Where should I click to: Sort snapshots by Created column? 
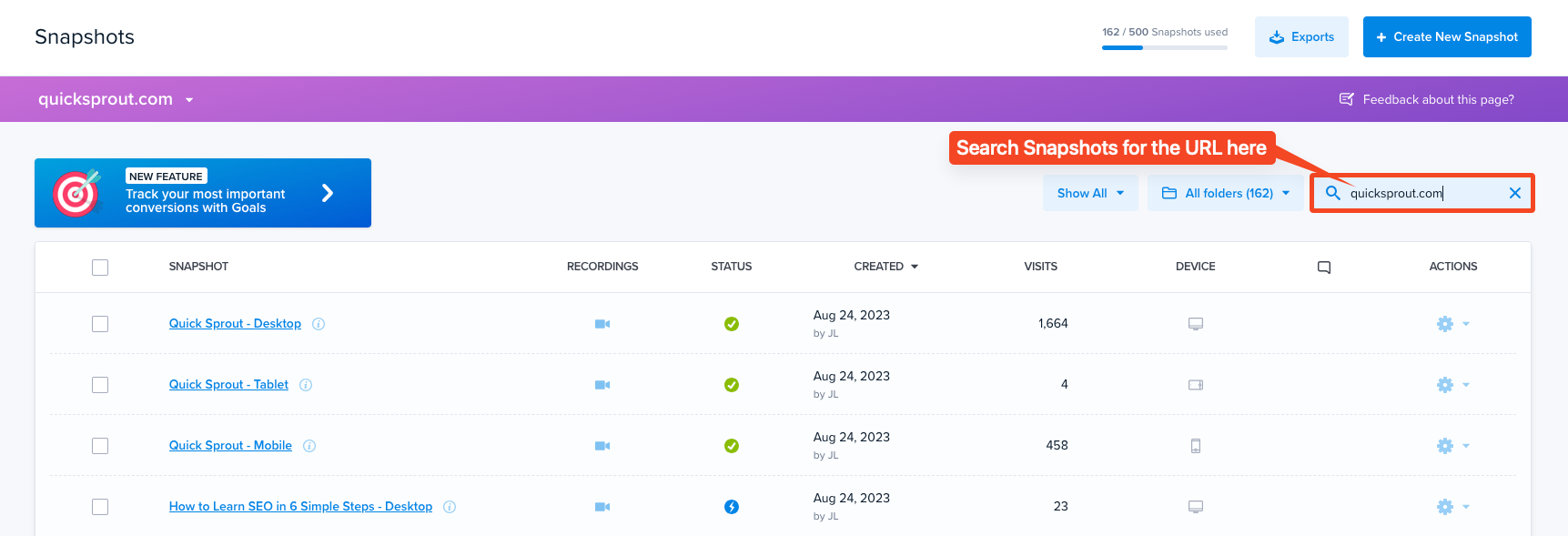(x=886, y=267)
